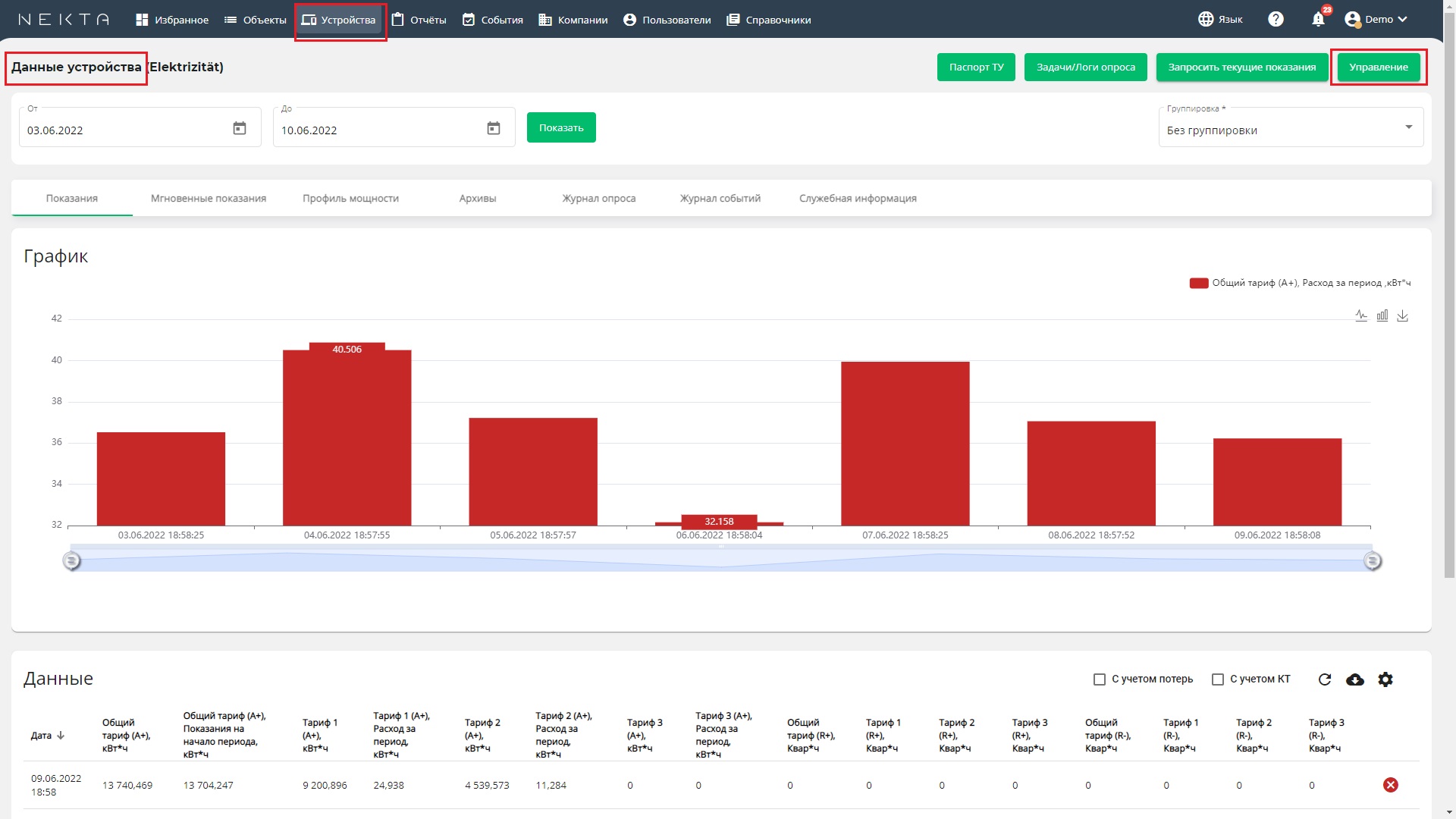1456x819 pixels.
Task: Open table column settings gear icon
Action: [1385, 679]
